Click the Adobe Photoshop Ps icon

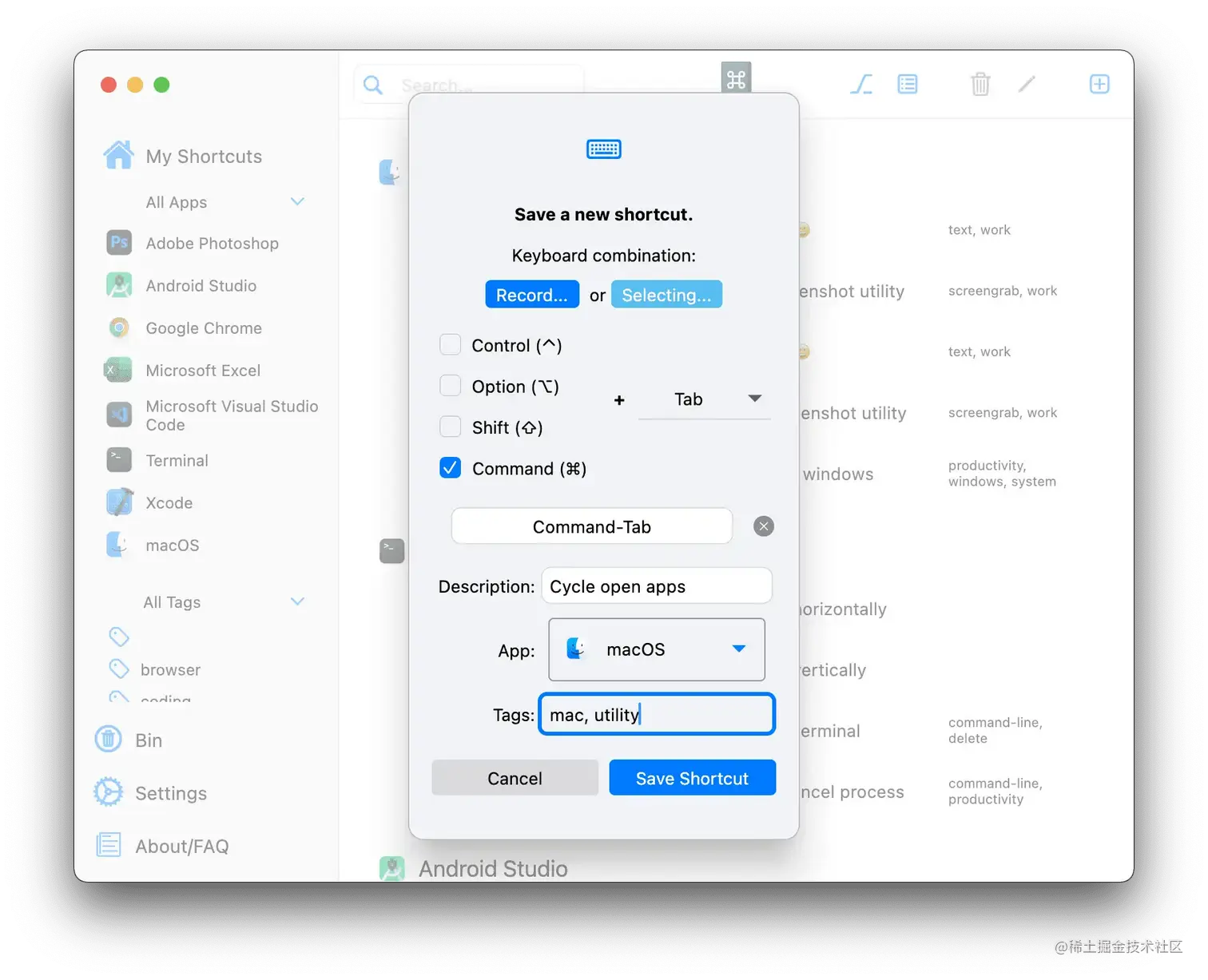coord(119,243)
